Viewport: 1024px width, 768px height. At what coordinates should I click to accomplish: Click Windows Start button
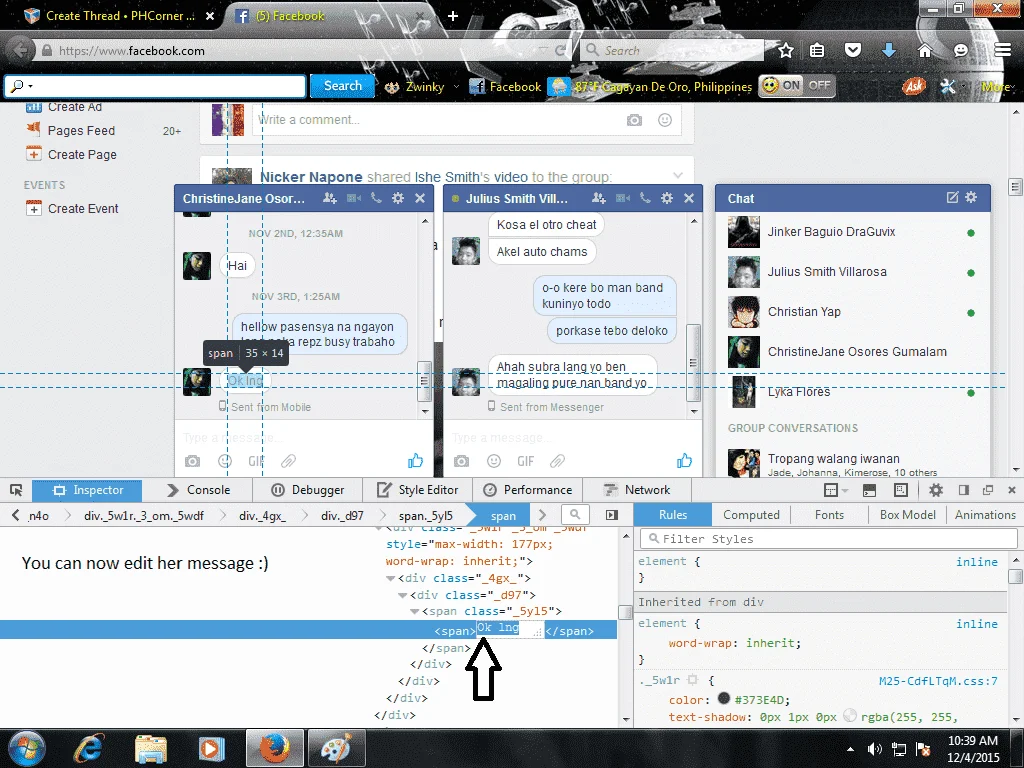tap(26, 748)
